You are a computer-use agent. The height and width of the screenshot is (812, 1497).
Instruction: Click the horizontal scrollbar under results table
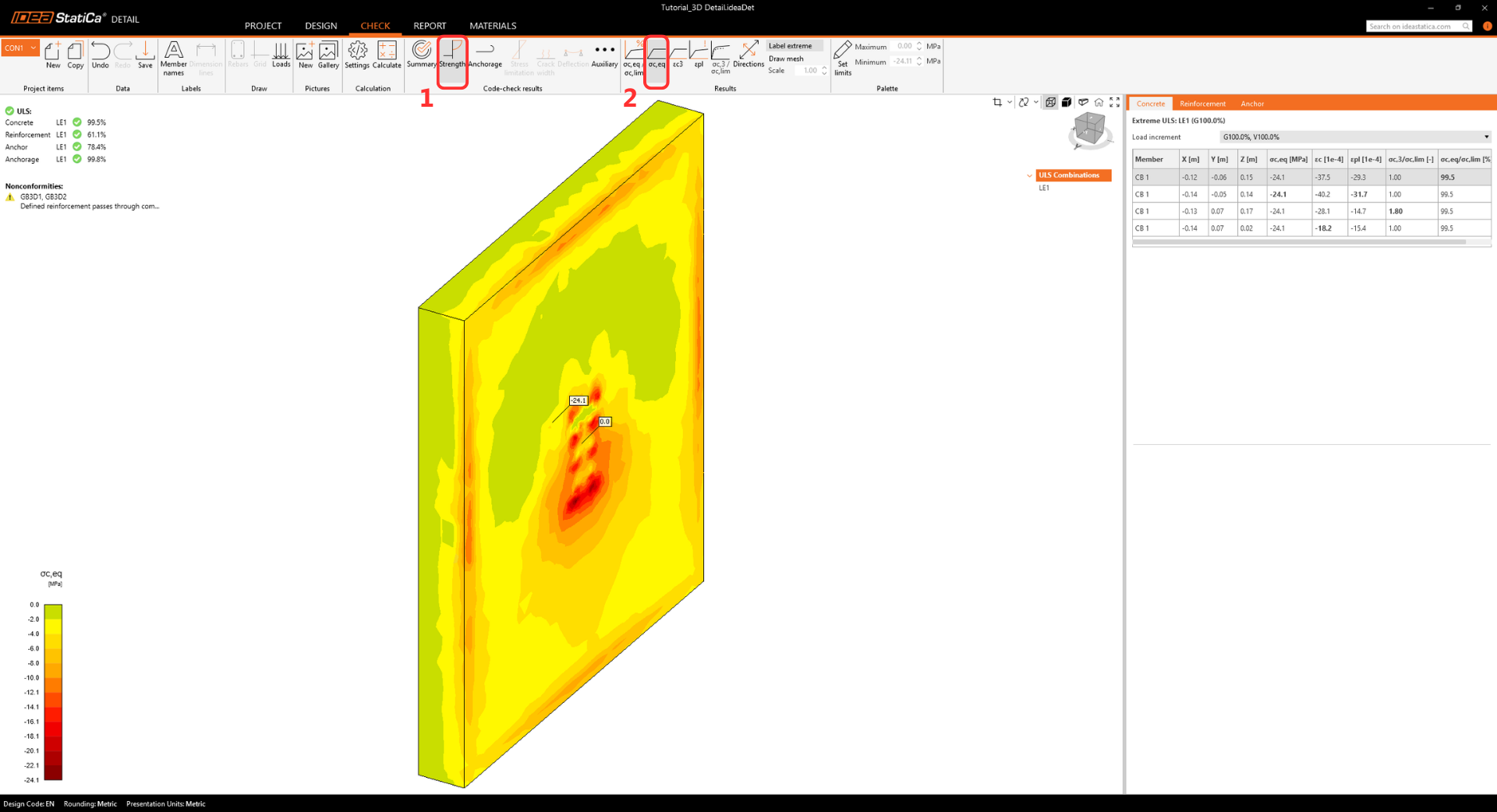[1299, 242]
